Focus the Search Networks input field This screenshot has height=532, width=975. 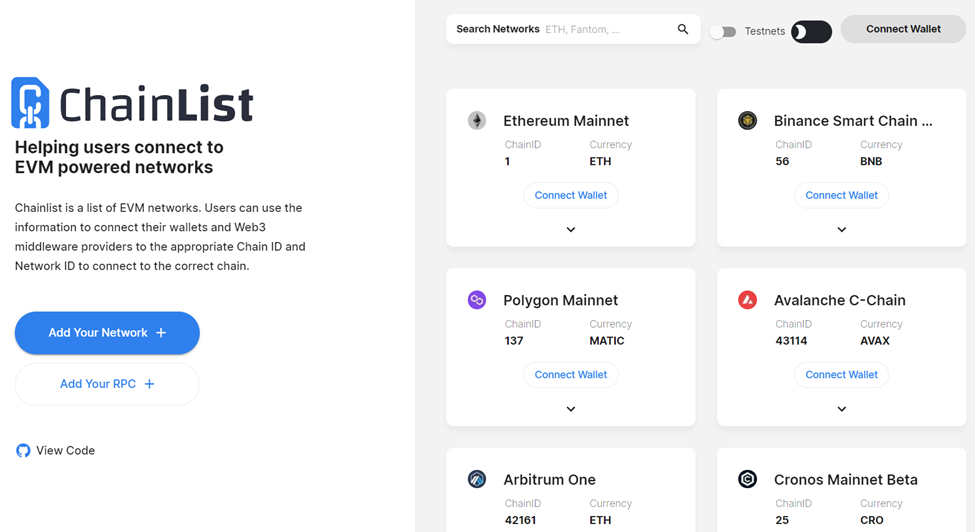[x=573, y=29]
